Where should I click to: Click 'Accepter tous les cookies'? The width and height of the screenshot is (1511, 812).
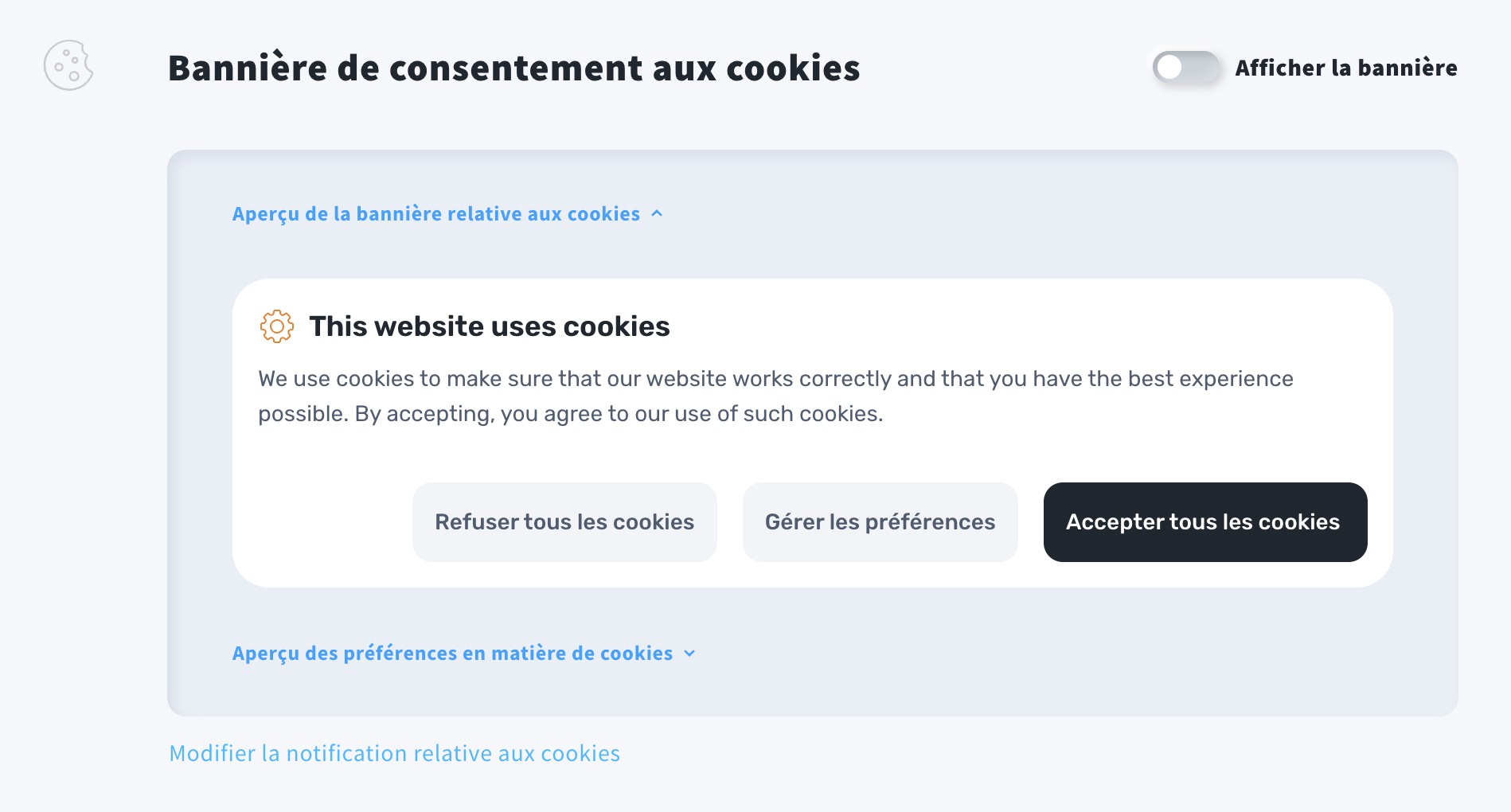click(1203, 522)
